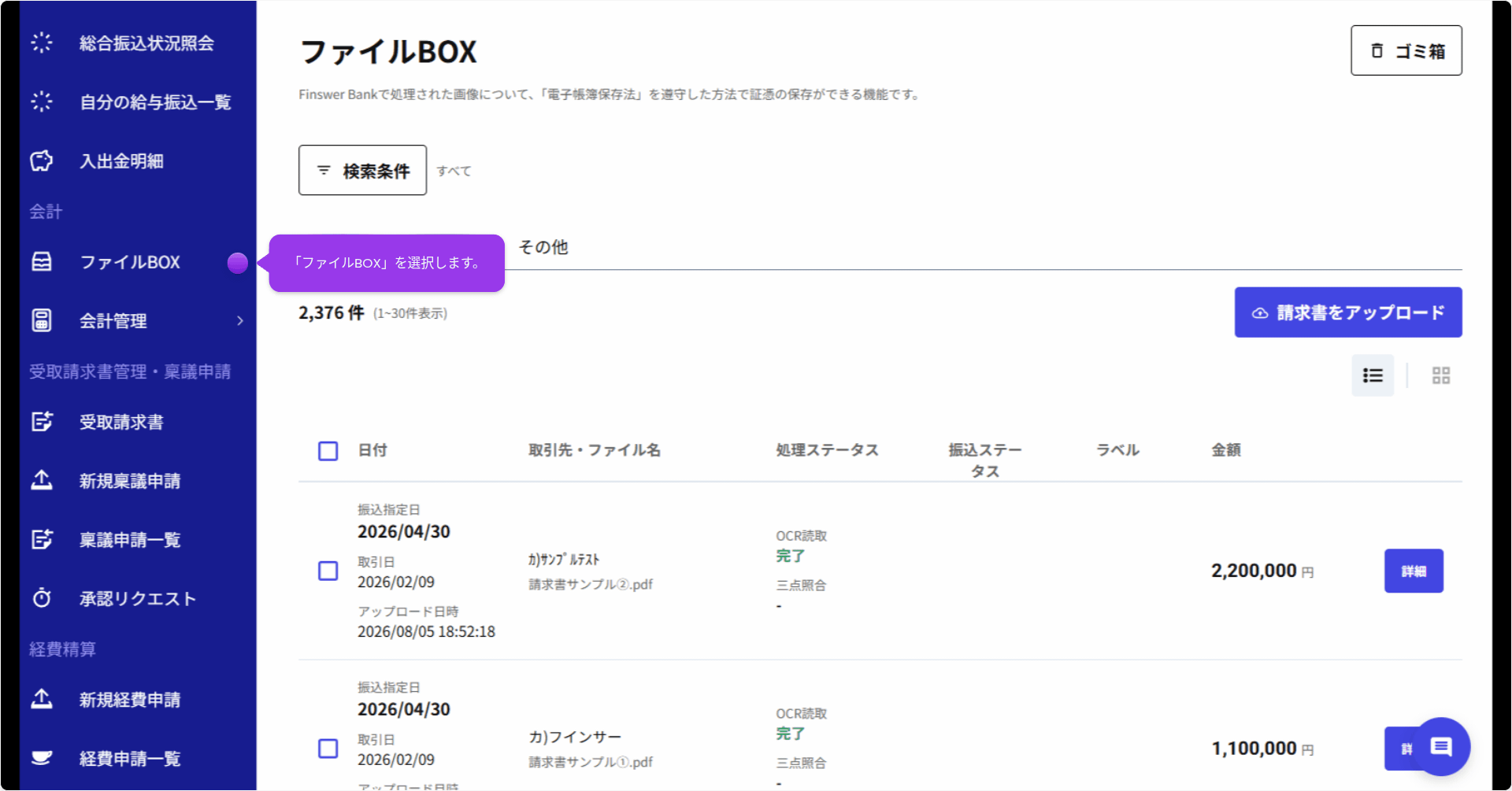Click the 日付 column header
Image resolution: width=1512 pixels, height=791 pixels.
tap(372, 450)
